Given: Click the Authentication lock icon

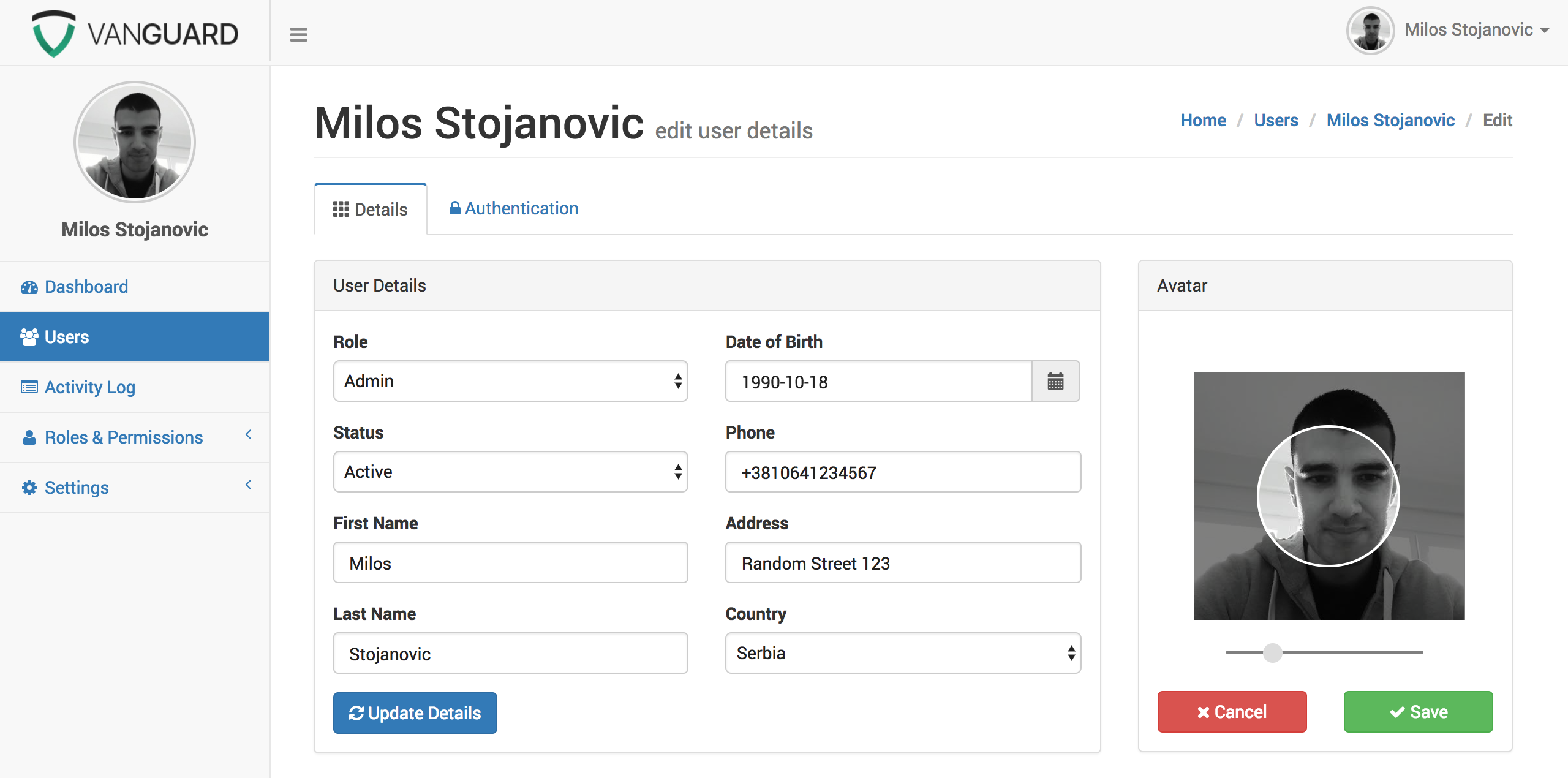Looking at the screenshot, I should (x=454, y=208).
